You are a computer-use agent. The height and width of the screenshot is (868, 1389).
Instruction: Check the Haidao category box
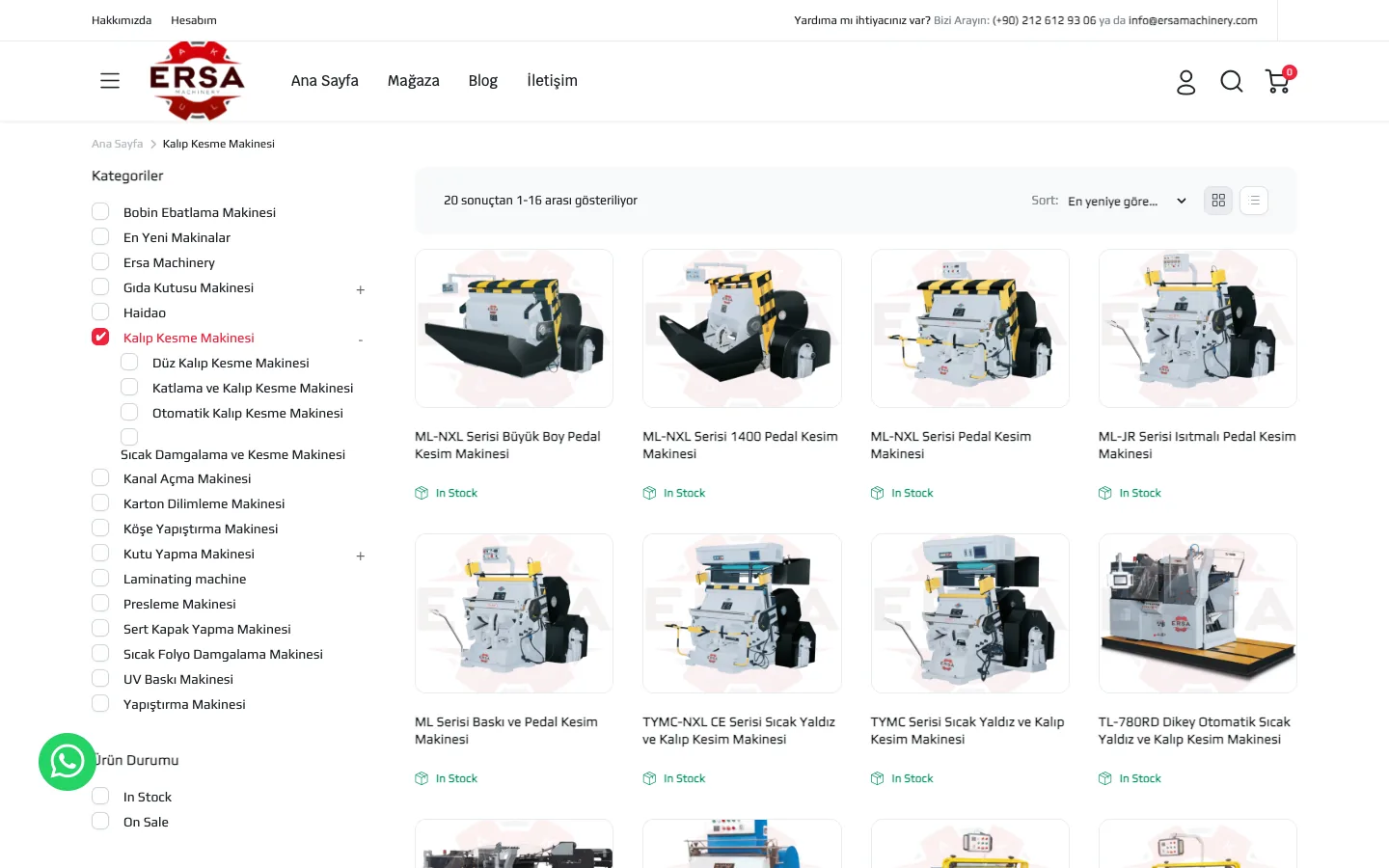100,312
